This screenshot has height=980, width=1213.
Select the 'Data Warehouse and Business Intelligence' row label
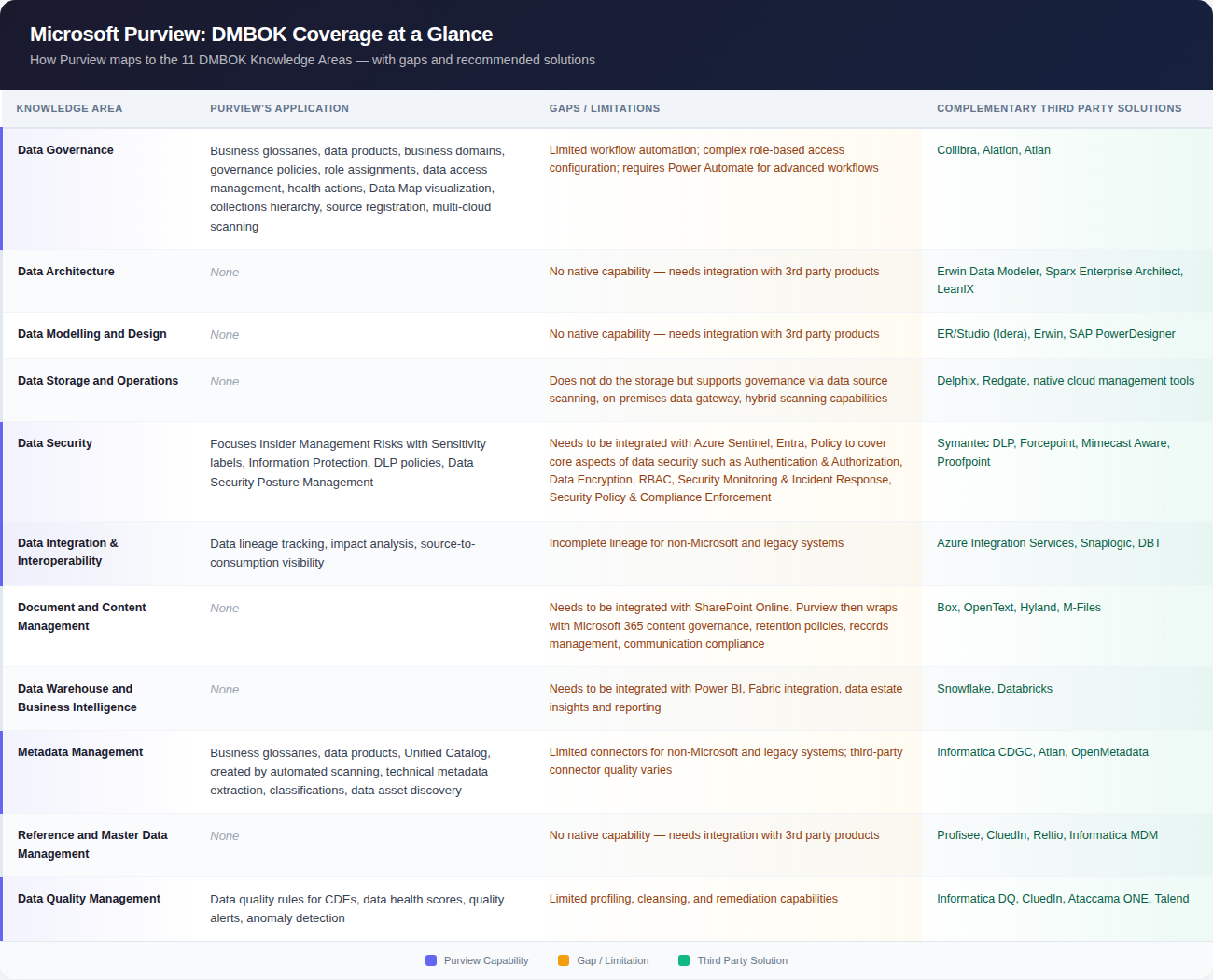(77, 698)
